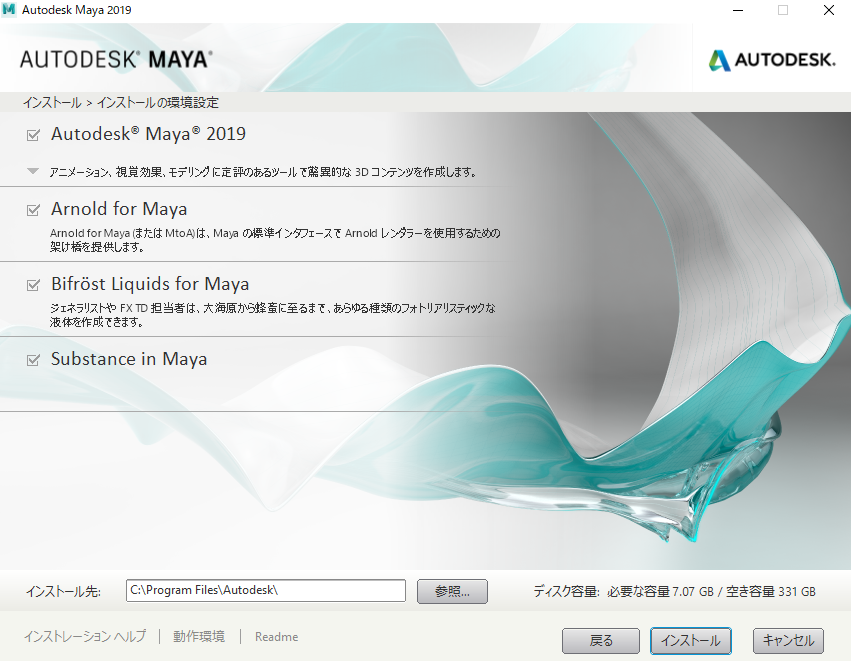Toggle the Bifröst Liquids for Maya checkbox
The width and height of the screenshot is (851, 661).
click(x=33, y=284)
